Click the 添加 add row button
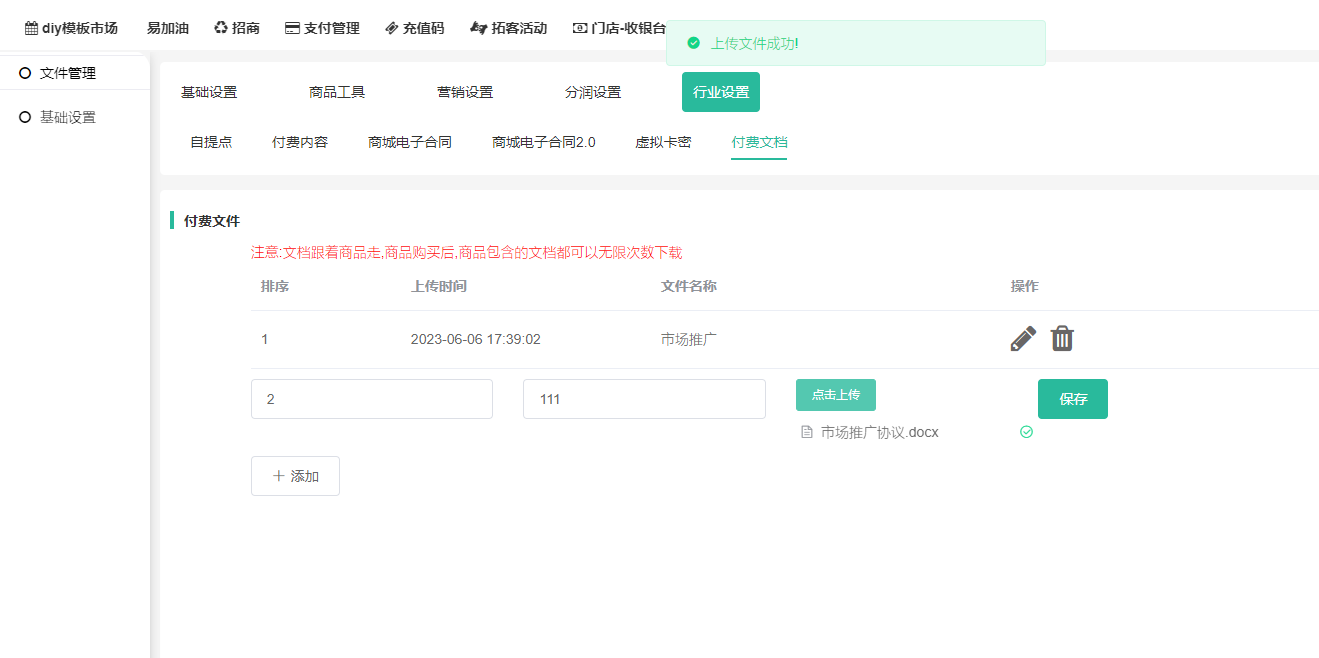 (x=295, y=476)
